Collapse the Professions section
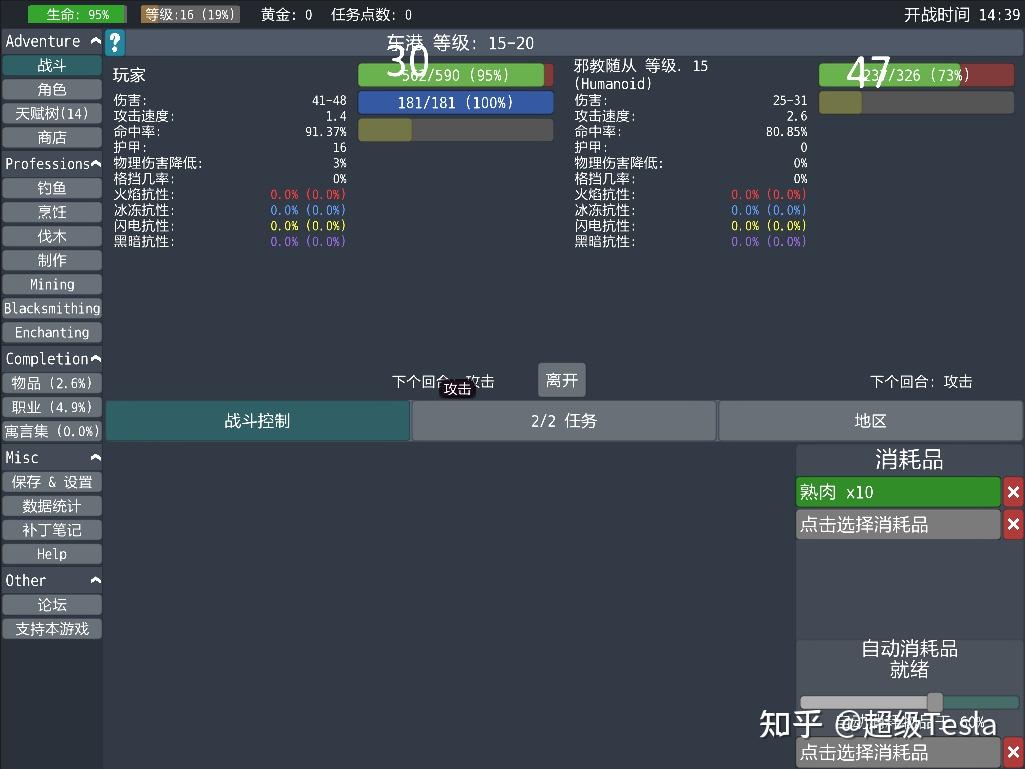This screenshot has width=1025, height=769. pyautogui.click(x=95, y=163)
